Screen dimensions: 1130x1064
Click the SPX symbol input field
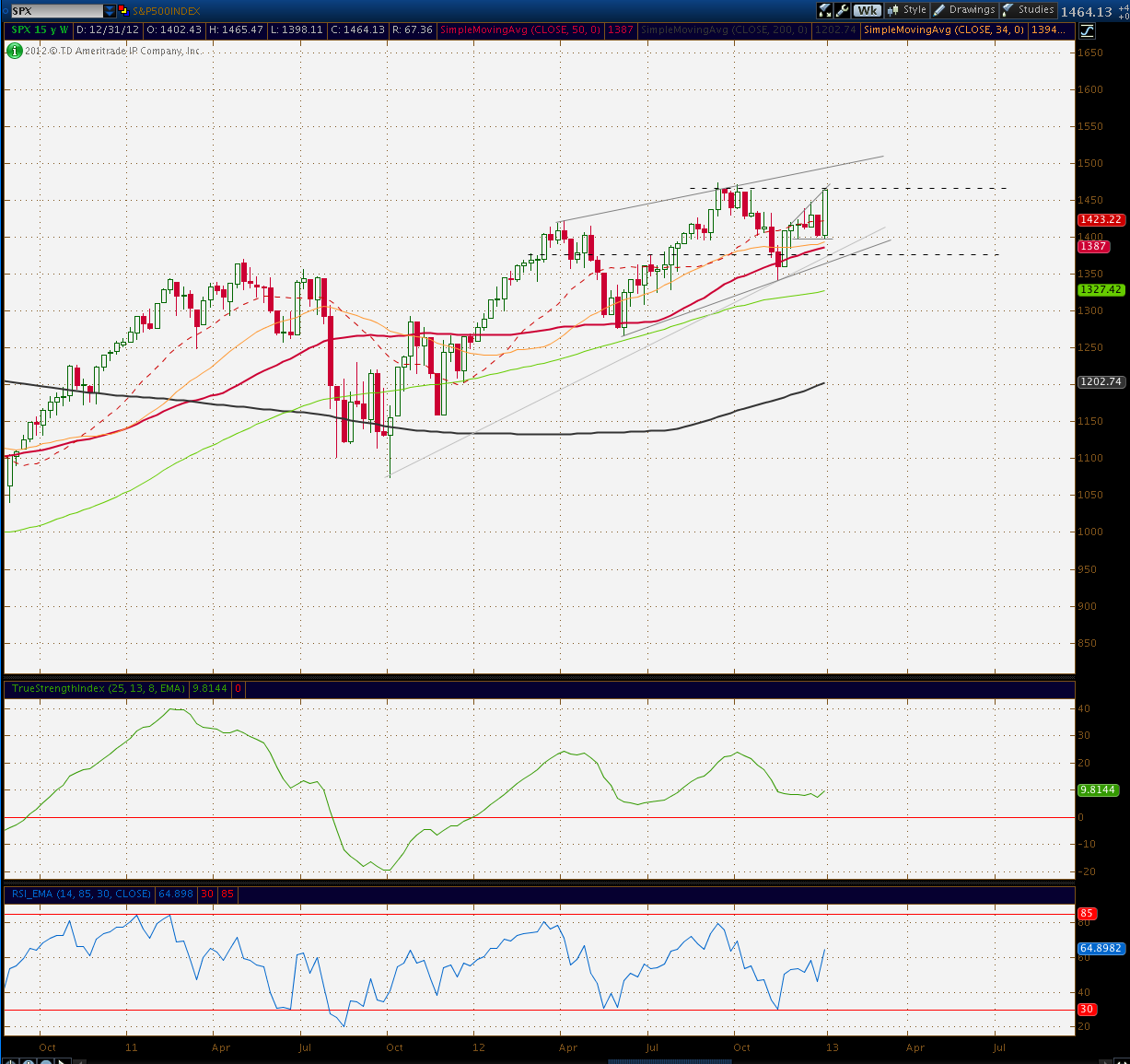56,11
